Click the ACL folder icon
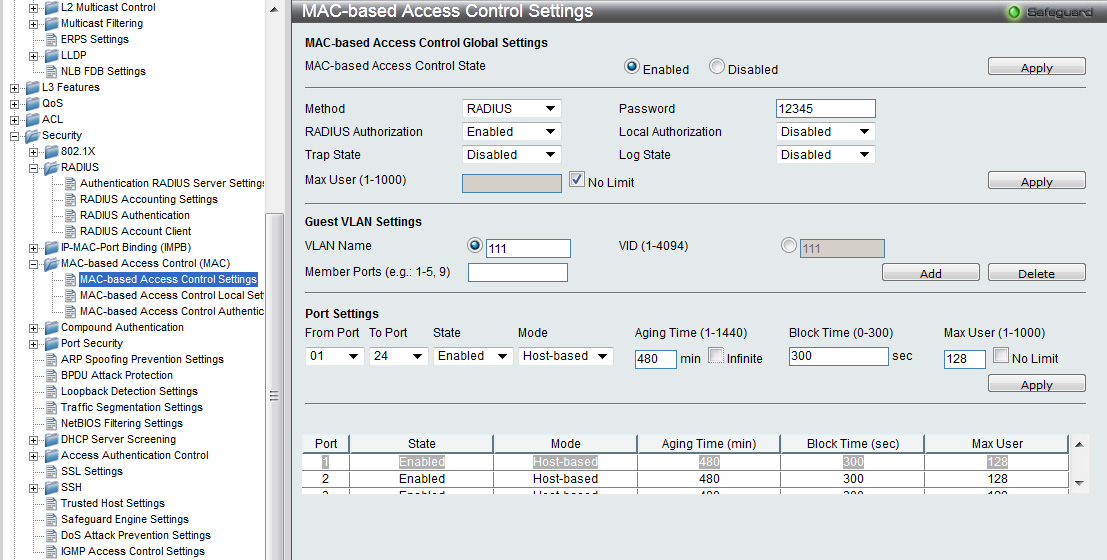 pos(32,119)
